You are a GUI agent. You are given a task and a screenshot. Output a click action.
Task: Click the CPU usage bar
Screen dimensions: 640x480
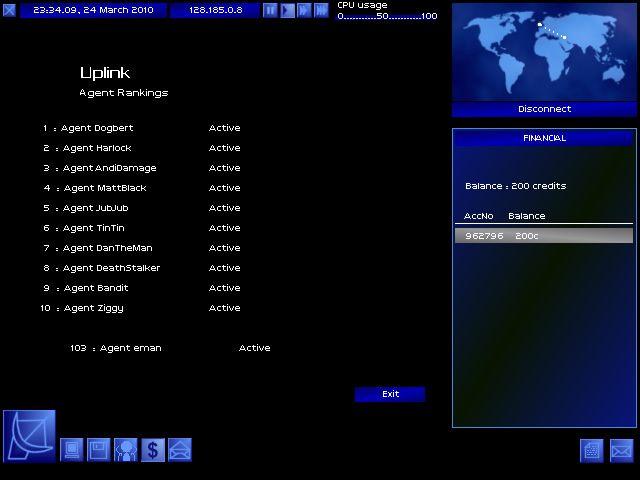tap(387, 16)
